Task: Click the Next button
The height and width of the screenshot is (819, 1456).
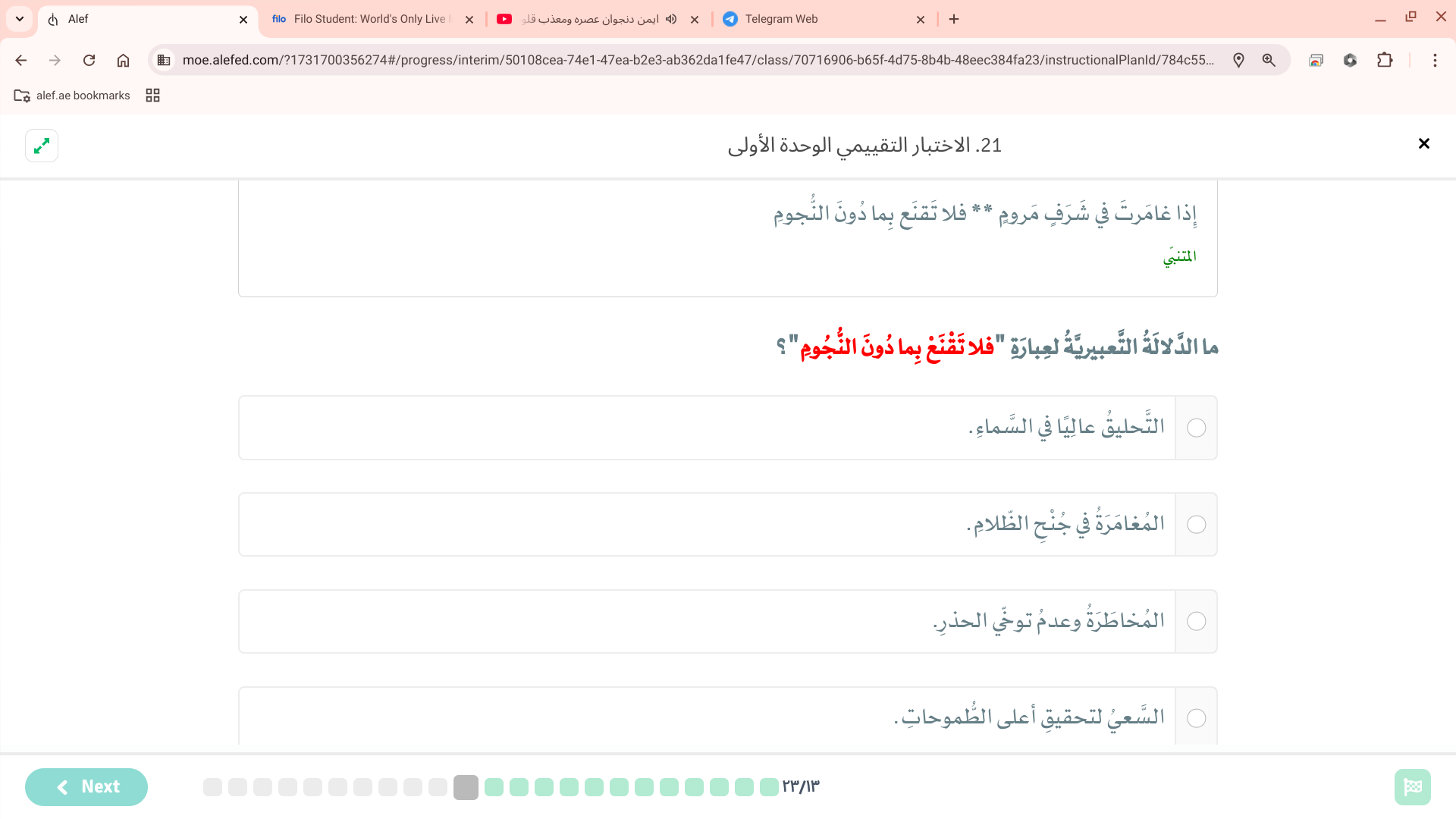Action: click(x=86, y=787)
